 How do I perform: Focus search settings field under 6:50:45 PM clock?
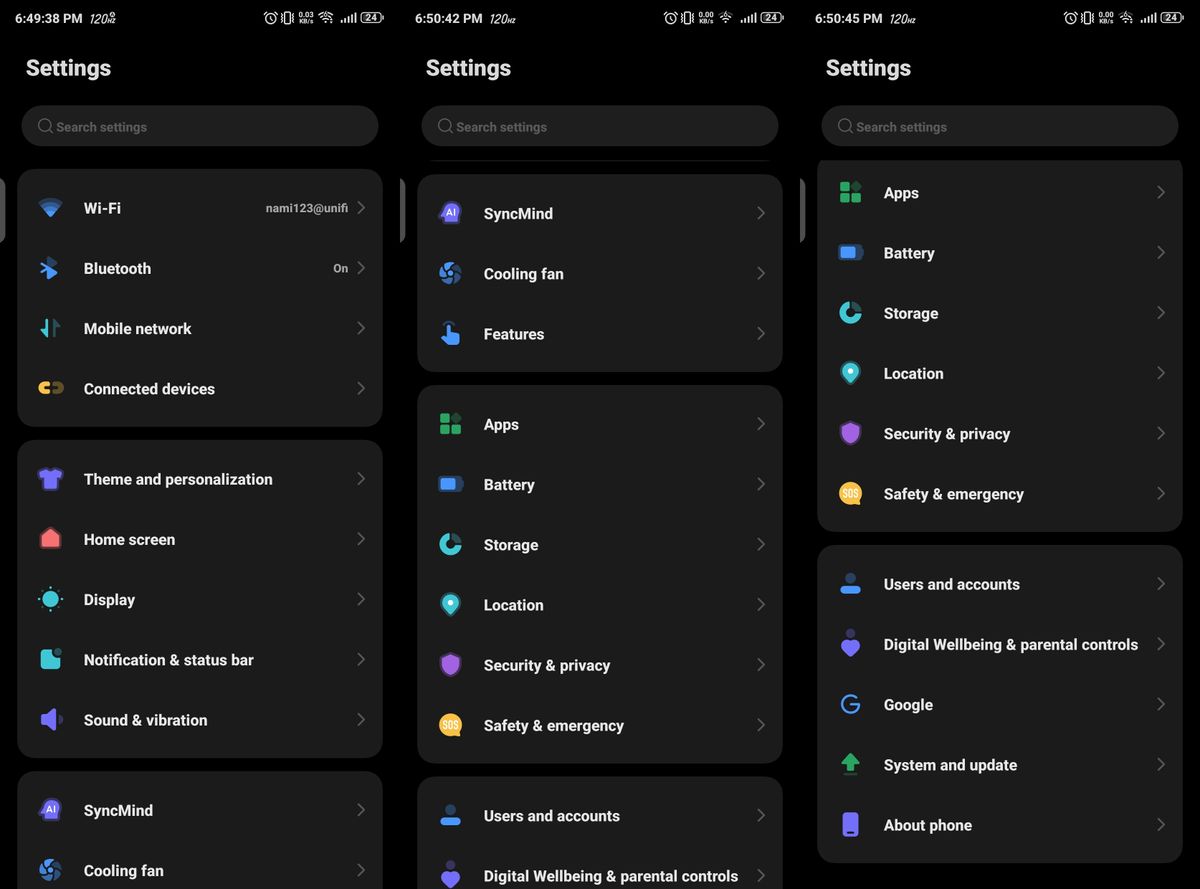click(1000, 126)
